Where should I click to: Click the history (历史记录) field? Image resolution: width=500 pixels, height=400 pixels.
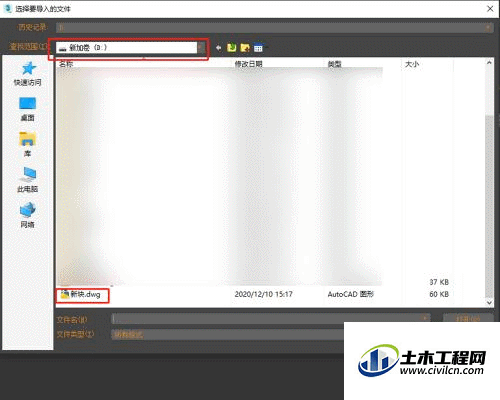pyautogui.click(x=274, y=28)
